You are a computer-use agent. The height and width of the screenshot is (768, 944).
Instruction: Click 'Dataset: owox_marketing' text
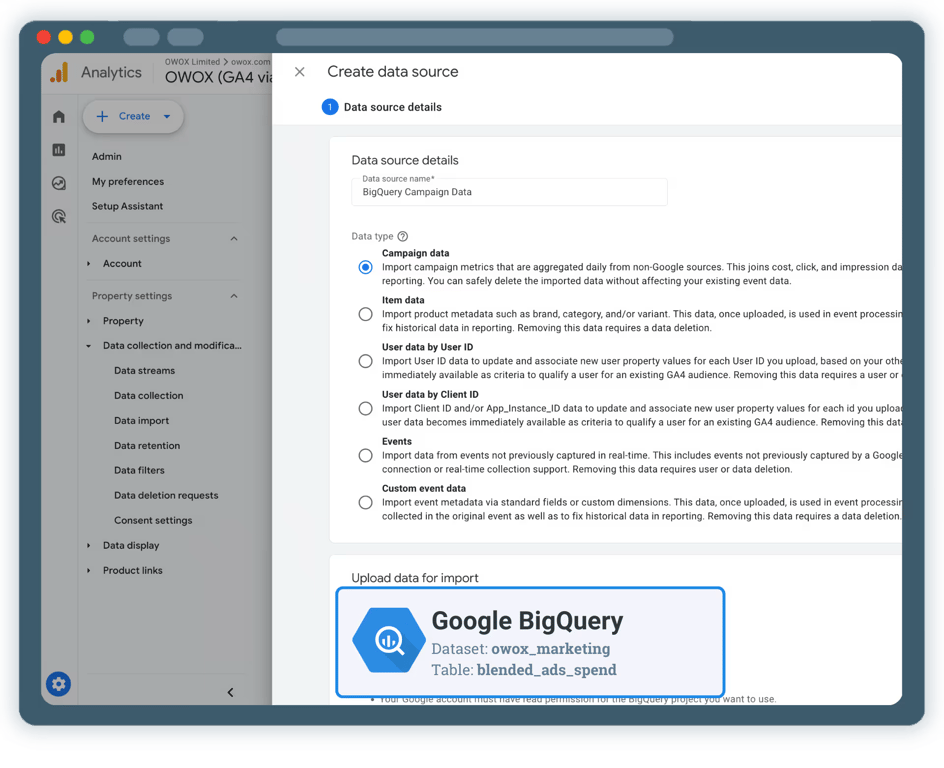tap(521, 649)
